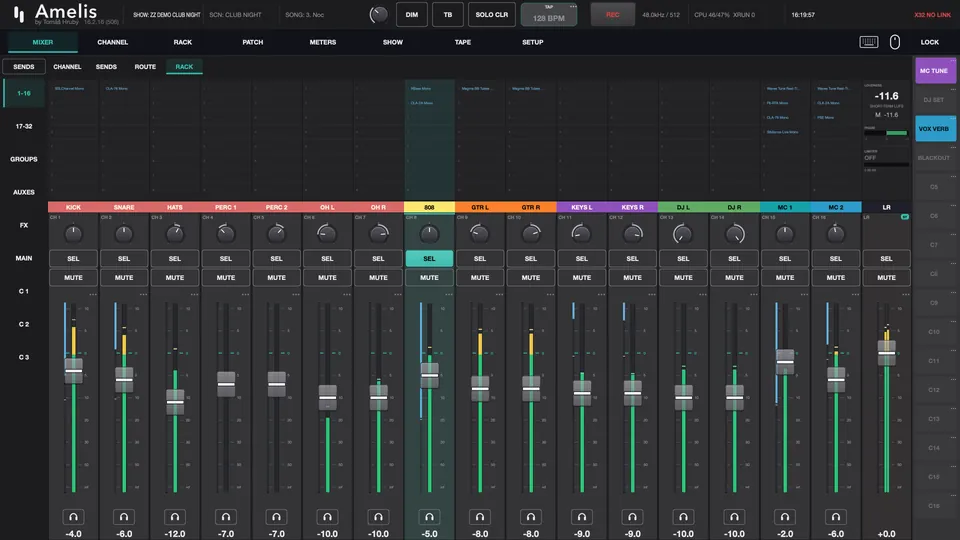
Task: Solo DJ L via headphone icon
Action: coord(683,517)
